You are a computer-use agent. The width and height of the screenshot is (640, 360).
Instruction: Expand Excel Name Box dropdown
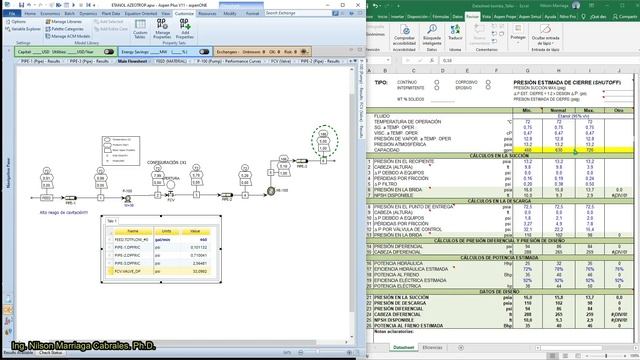(387, 60)
